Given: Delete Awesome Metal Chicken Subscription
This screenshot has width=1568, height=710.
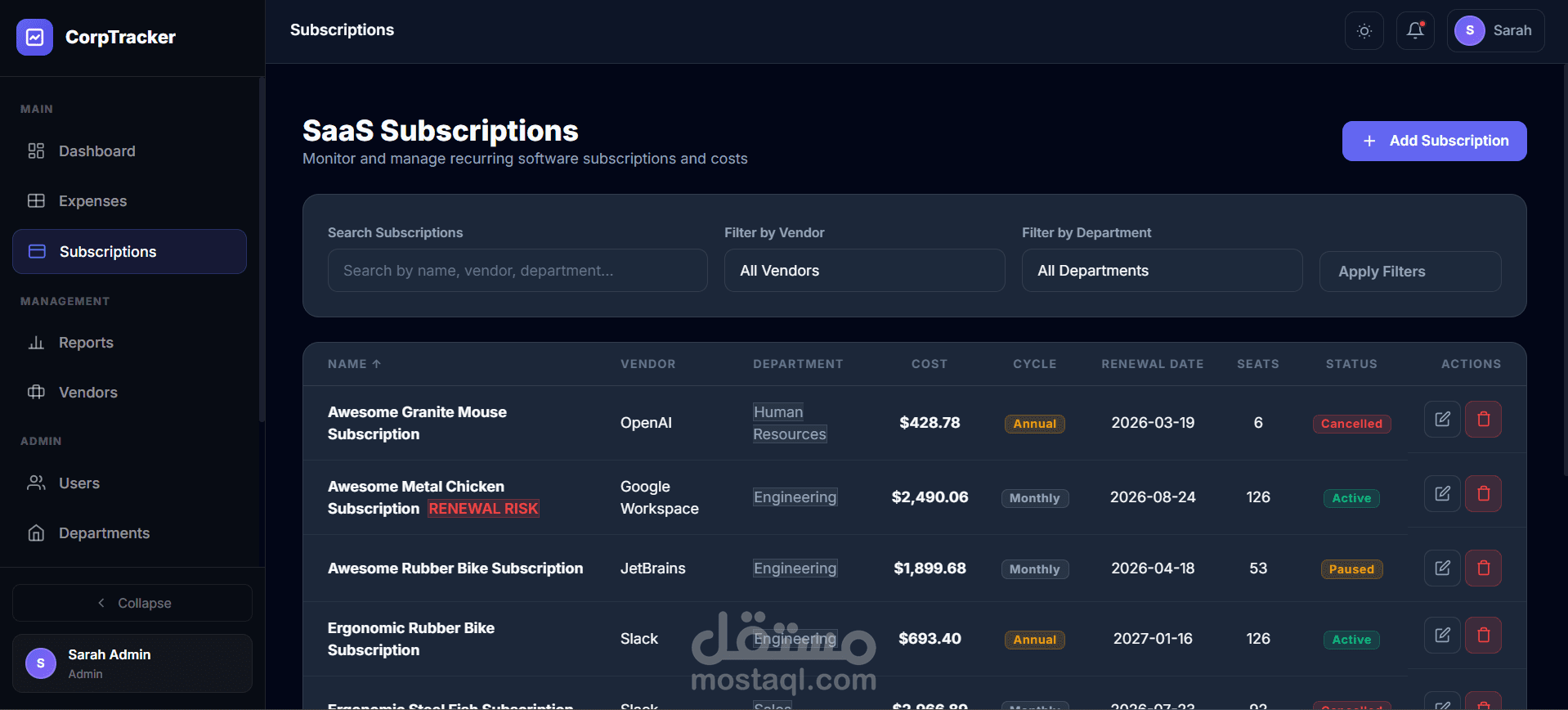Looking at the screenshot, I should [x=1483, y=493].
